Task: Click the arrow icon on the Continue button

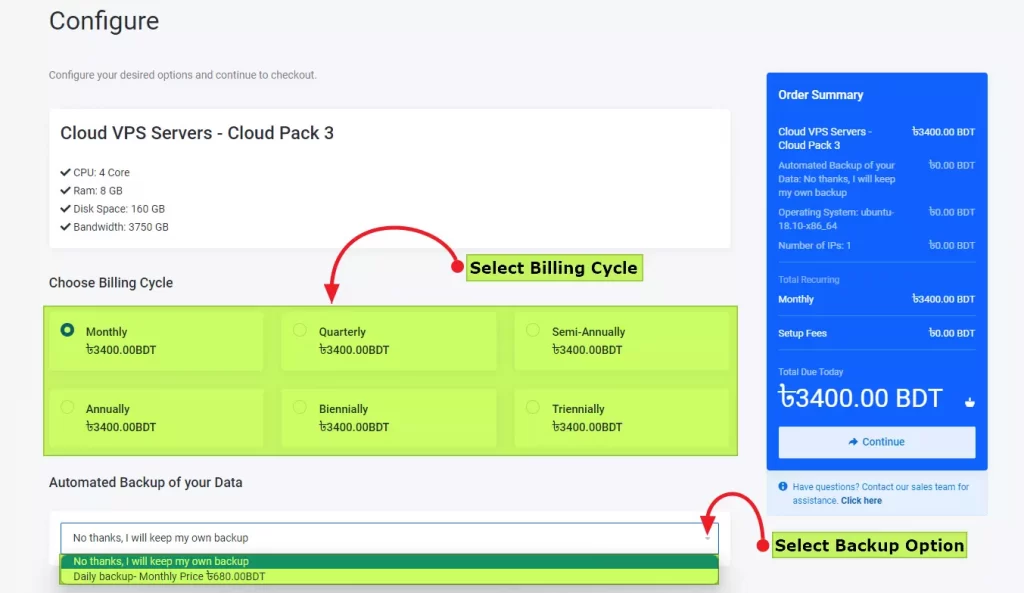Action: tap(853, 442)
